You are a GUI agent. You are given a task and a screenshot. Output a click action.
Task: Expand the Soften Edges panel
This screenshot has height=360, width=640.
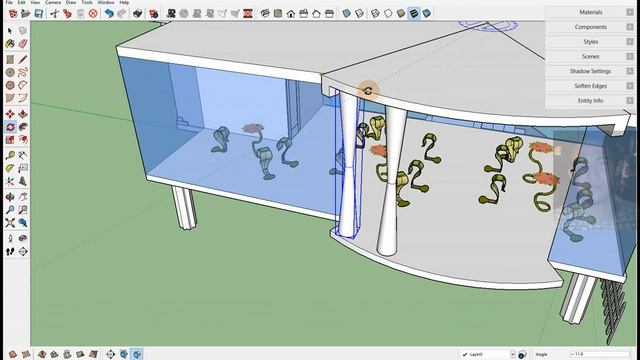pyautogui.click(x=590, y=86)
